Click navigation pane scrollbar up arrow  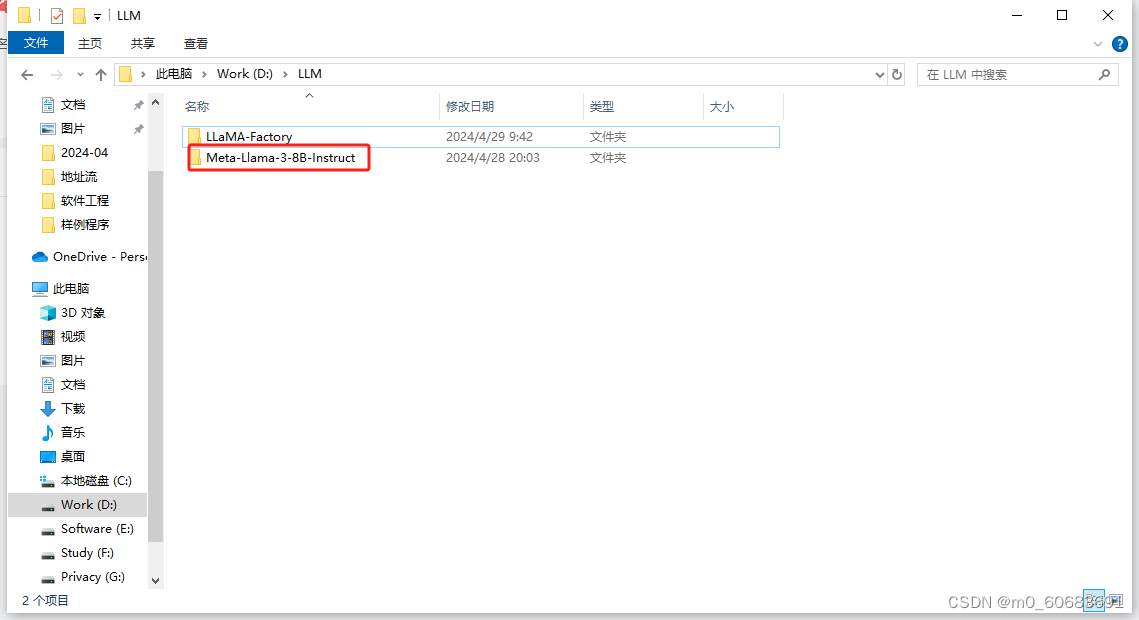pos(155,102)
